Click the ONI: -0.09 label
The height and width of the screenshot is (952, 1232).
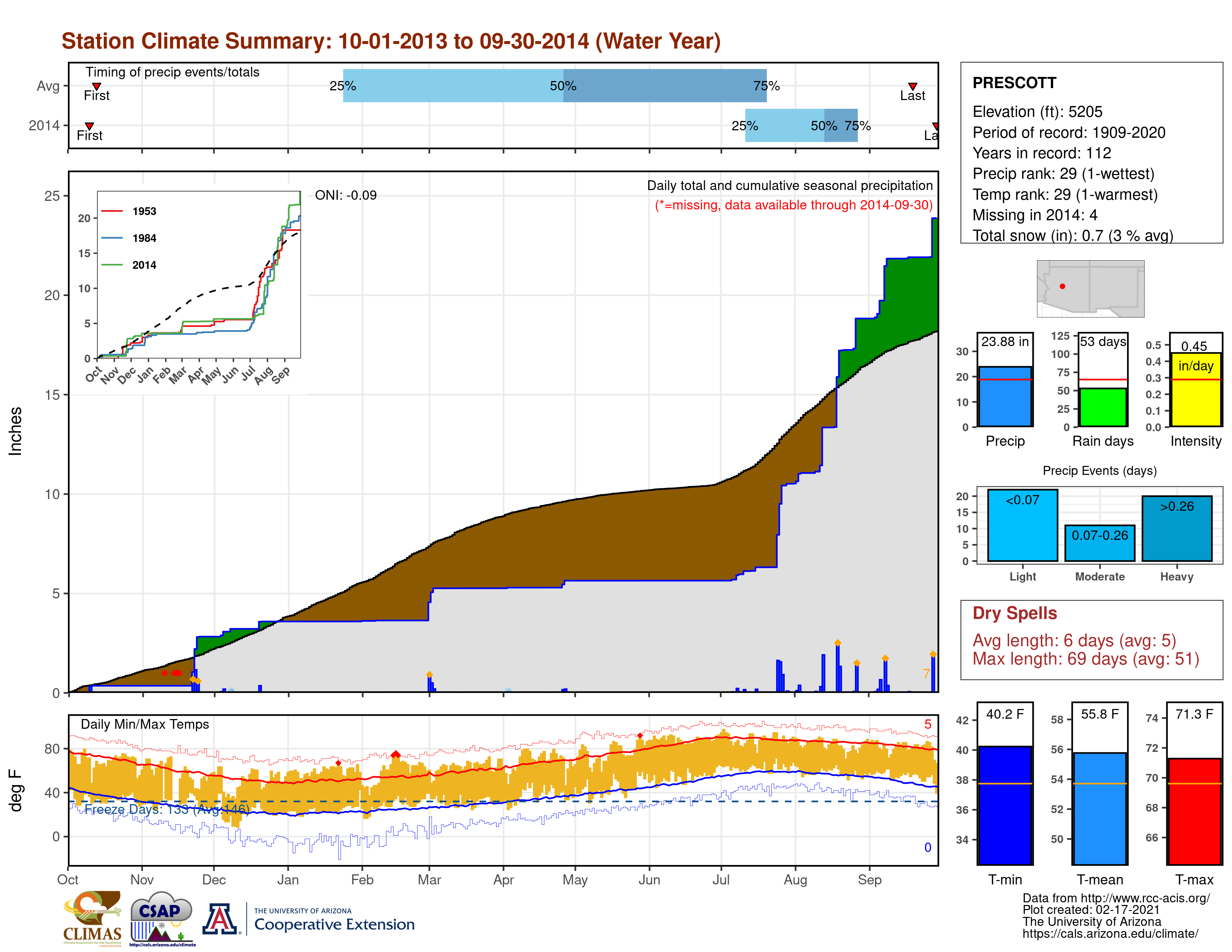[345, 195]
